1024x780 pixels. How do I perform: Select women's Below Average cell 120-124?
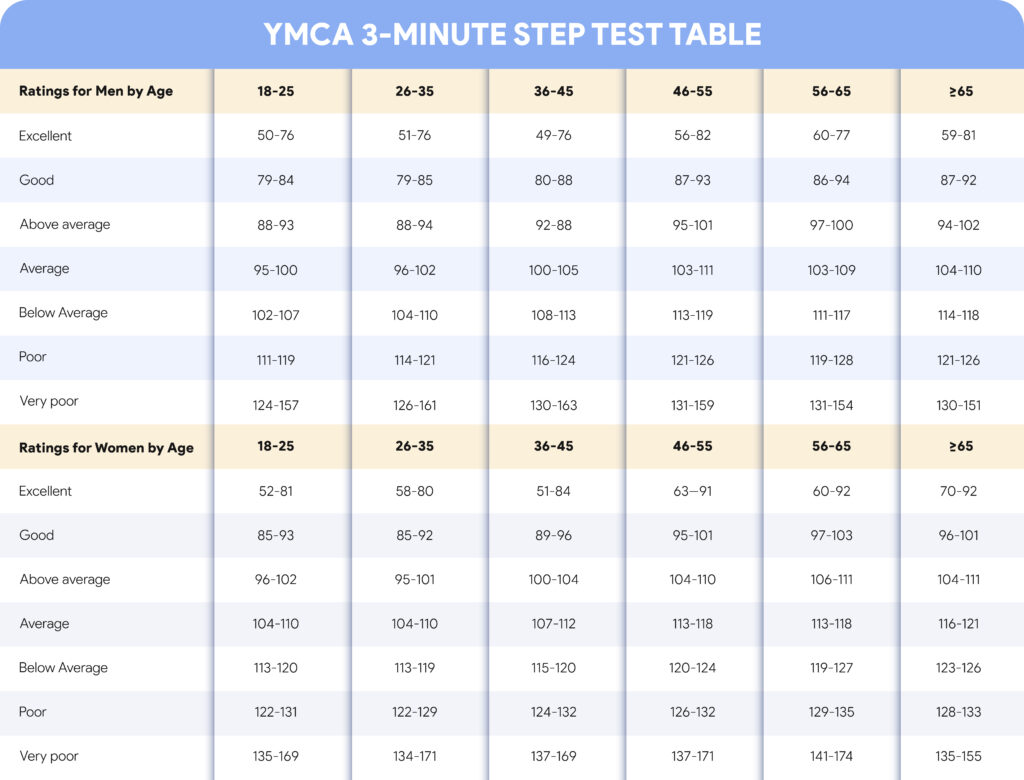[692, 668]
